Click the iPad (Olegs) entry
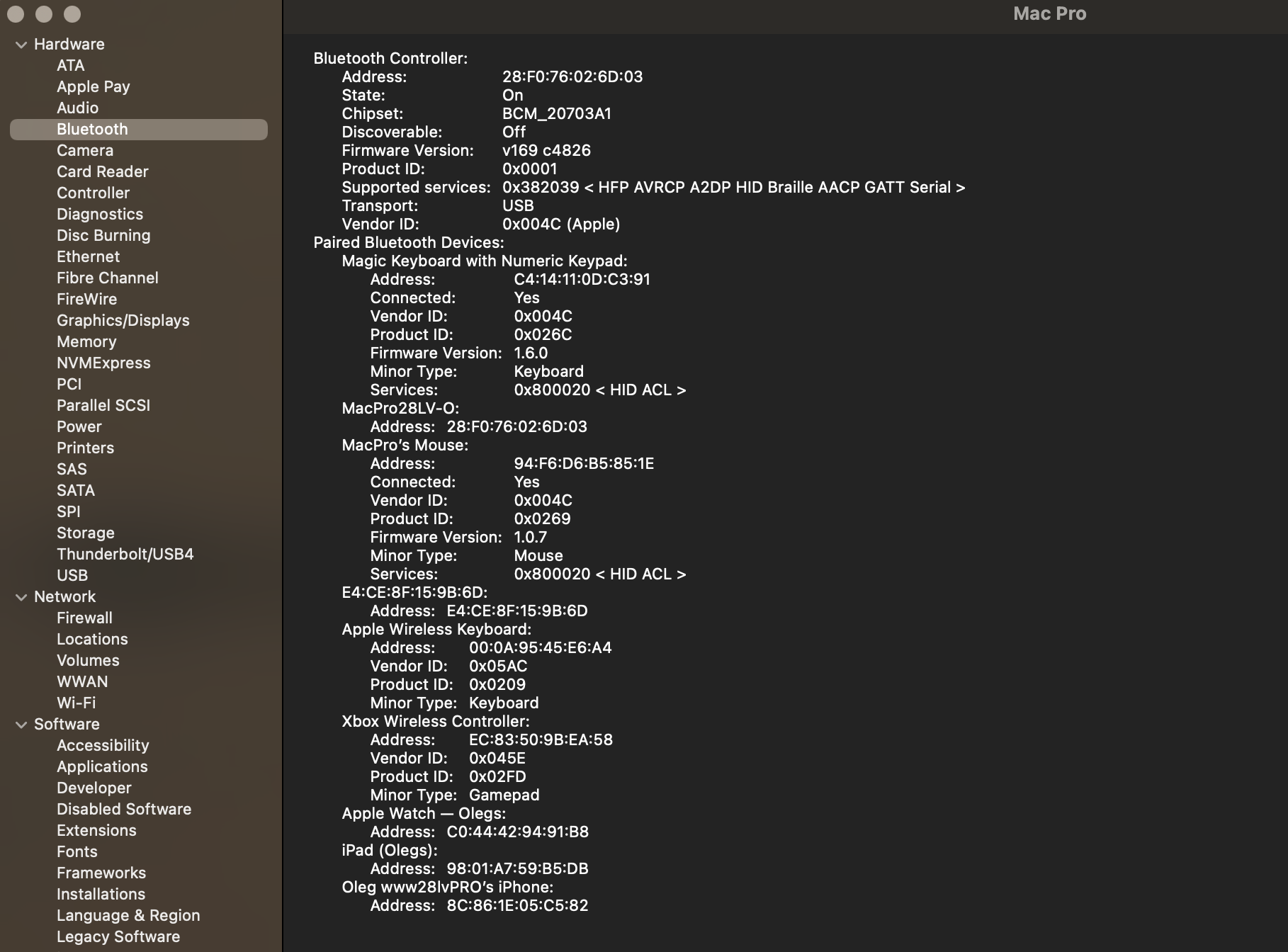 [x=390, y=850]
